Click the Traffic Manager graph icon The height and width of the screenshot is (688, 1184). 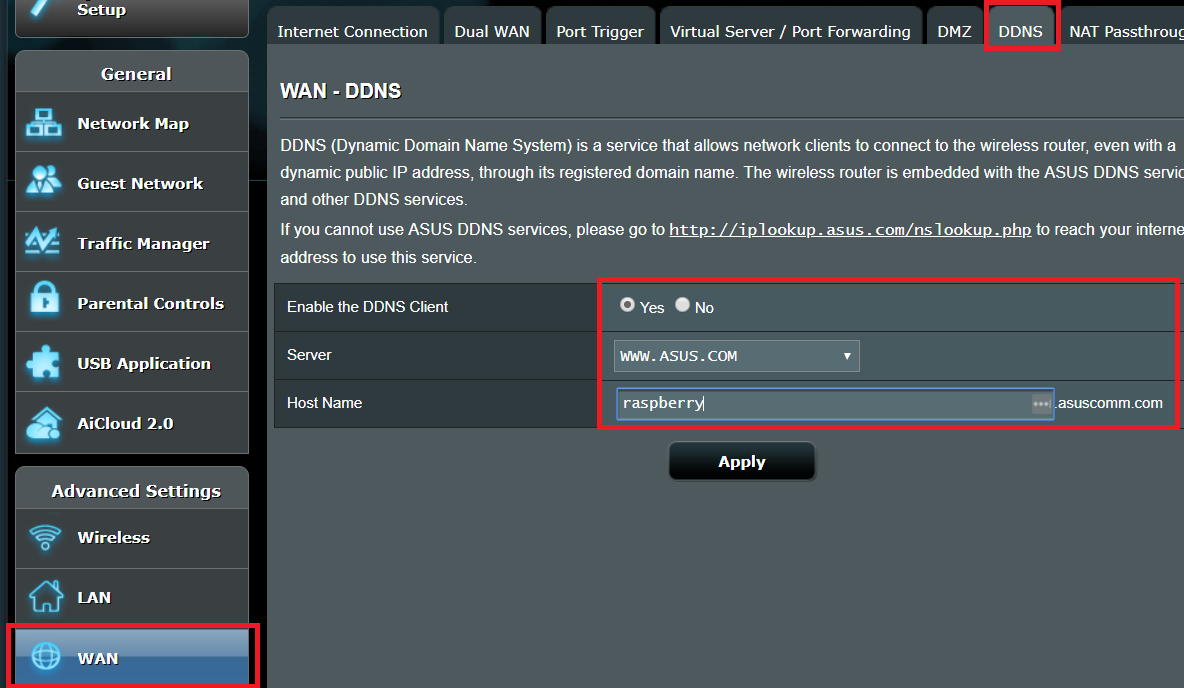tap(43, 242)
